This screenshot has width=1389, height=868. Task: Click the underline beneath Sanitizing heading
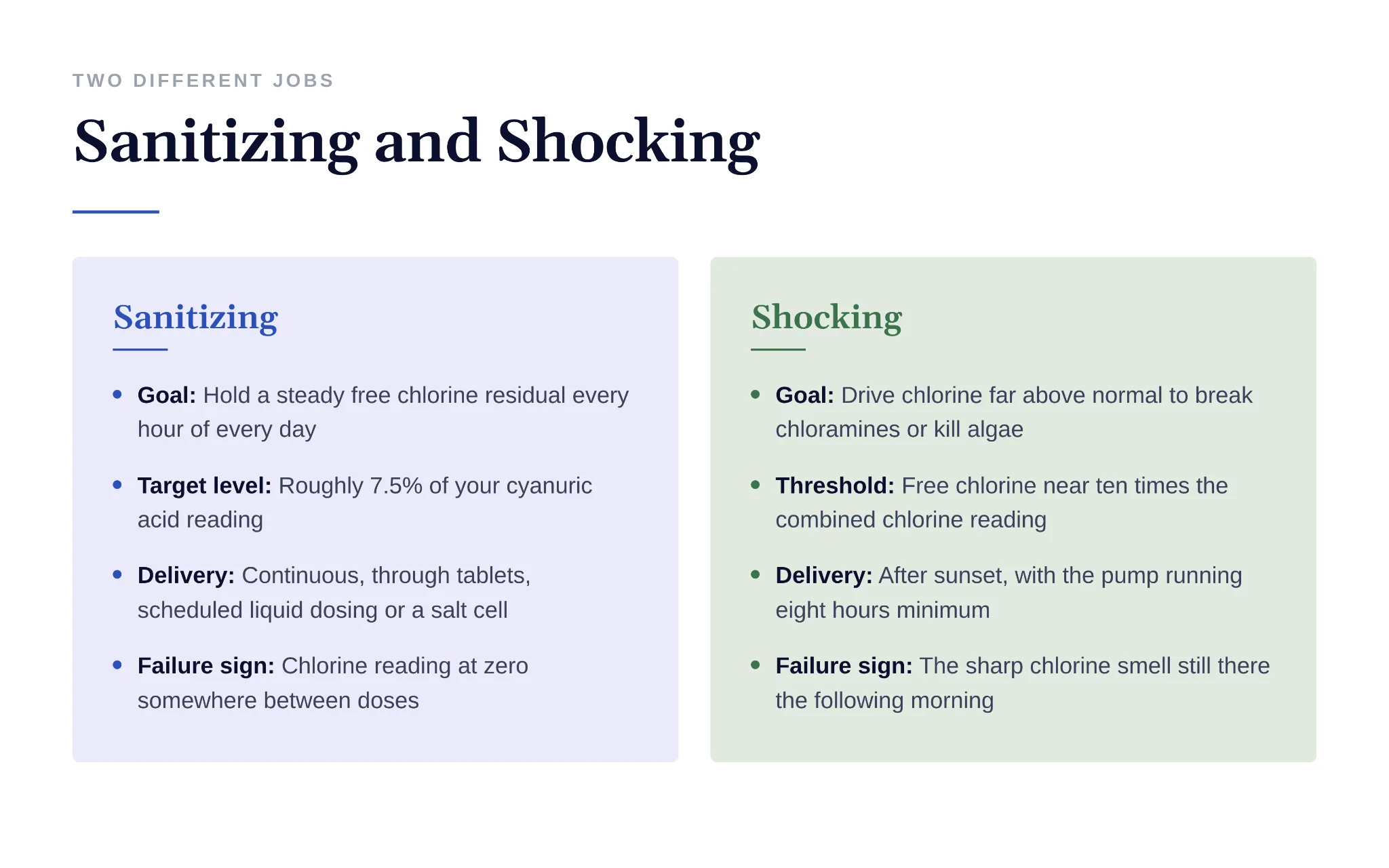point(140,349)
